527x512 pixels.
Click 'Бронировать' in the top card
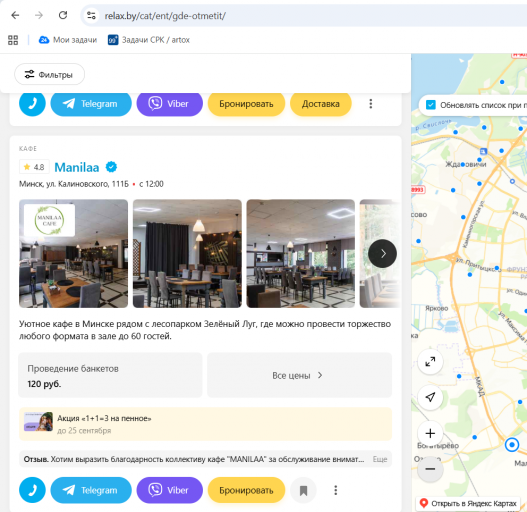coord(246,104)
